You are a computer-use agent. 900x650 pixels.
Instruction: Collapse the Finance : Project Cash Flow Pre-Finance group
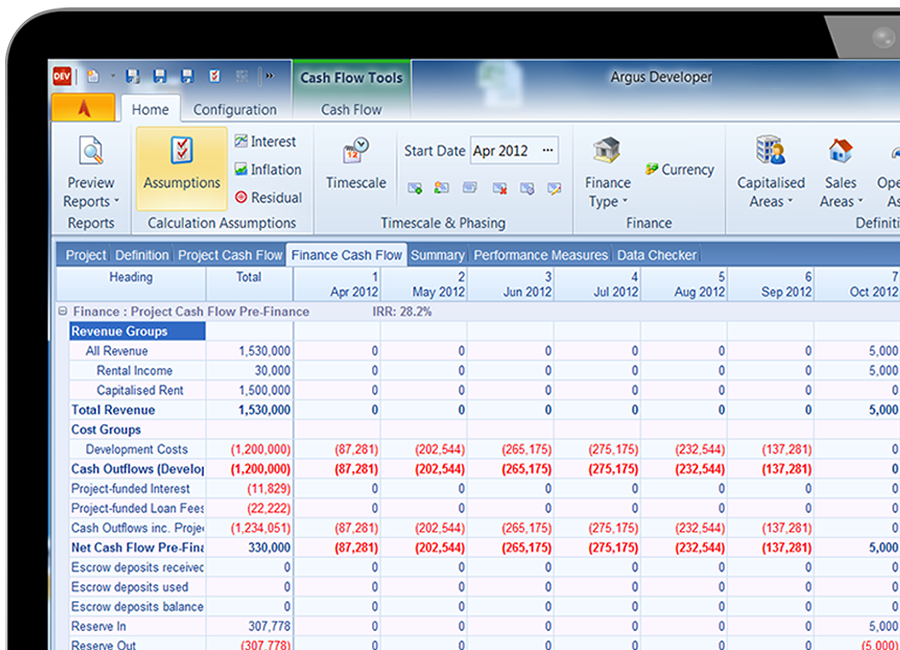[x=63, y=311]
